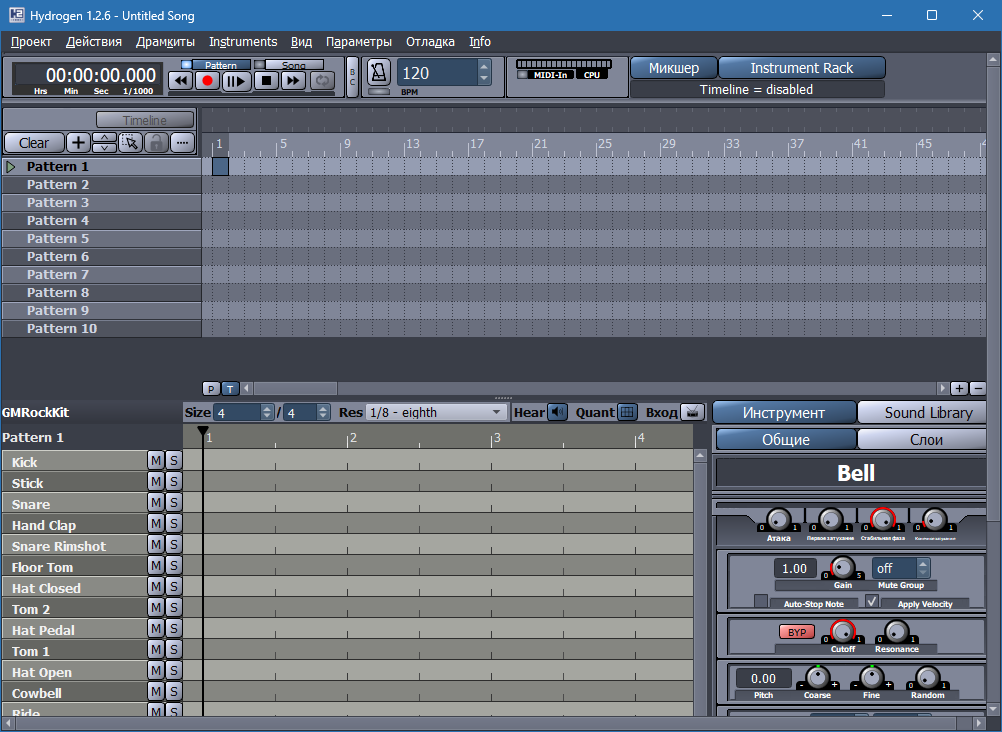Image resolution: width=1002 pixels, height=732 pixels.
Task: Toggle the Hear new notes speaker icon
Action: [558, 412]
